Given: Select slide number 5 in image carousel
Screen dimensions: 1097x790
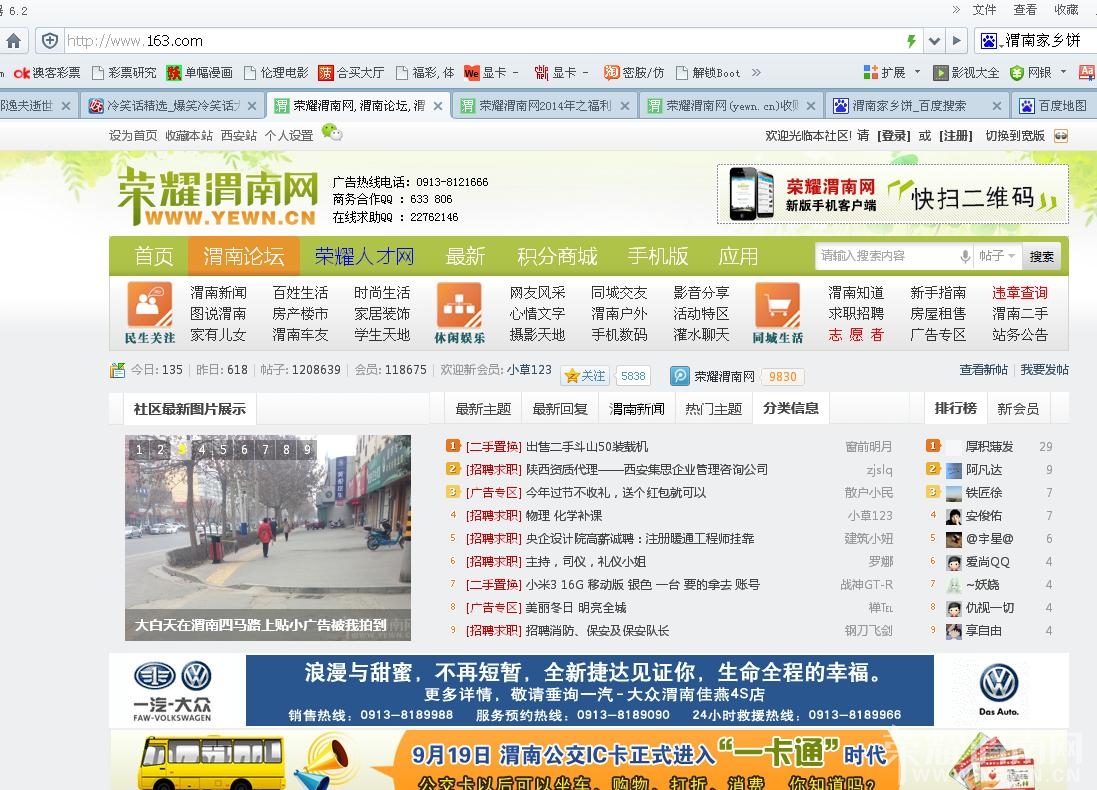Looking at the screenshot, I should [x=223, y=450].
